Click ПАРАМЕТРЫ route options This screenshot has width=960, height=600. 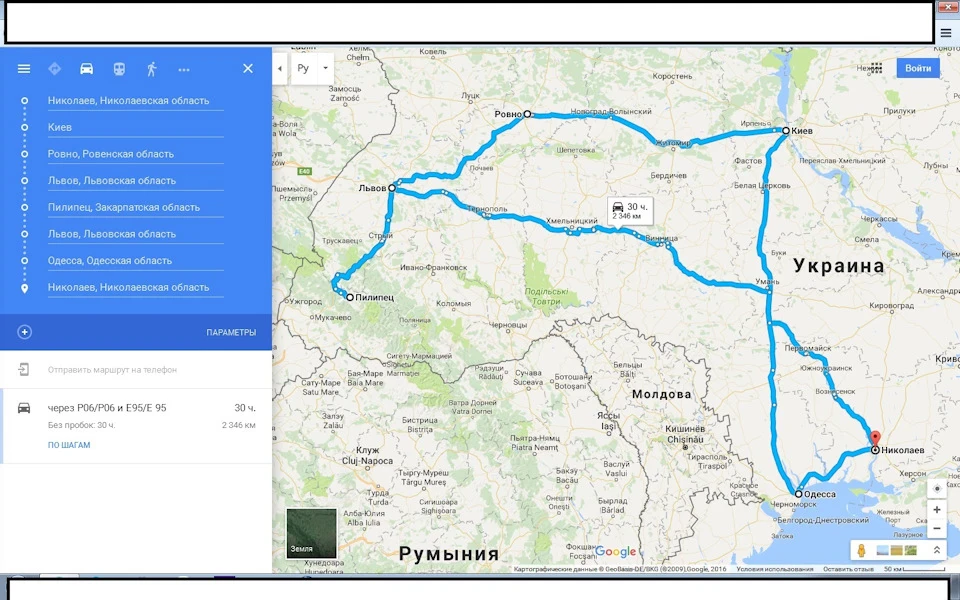tap(231, 332)
